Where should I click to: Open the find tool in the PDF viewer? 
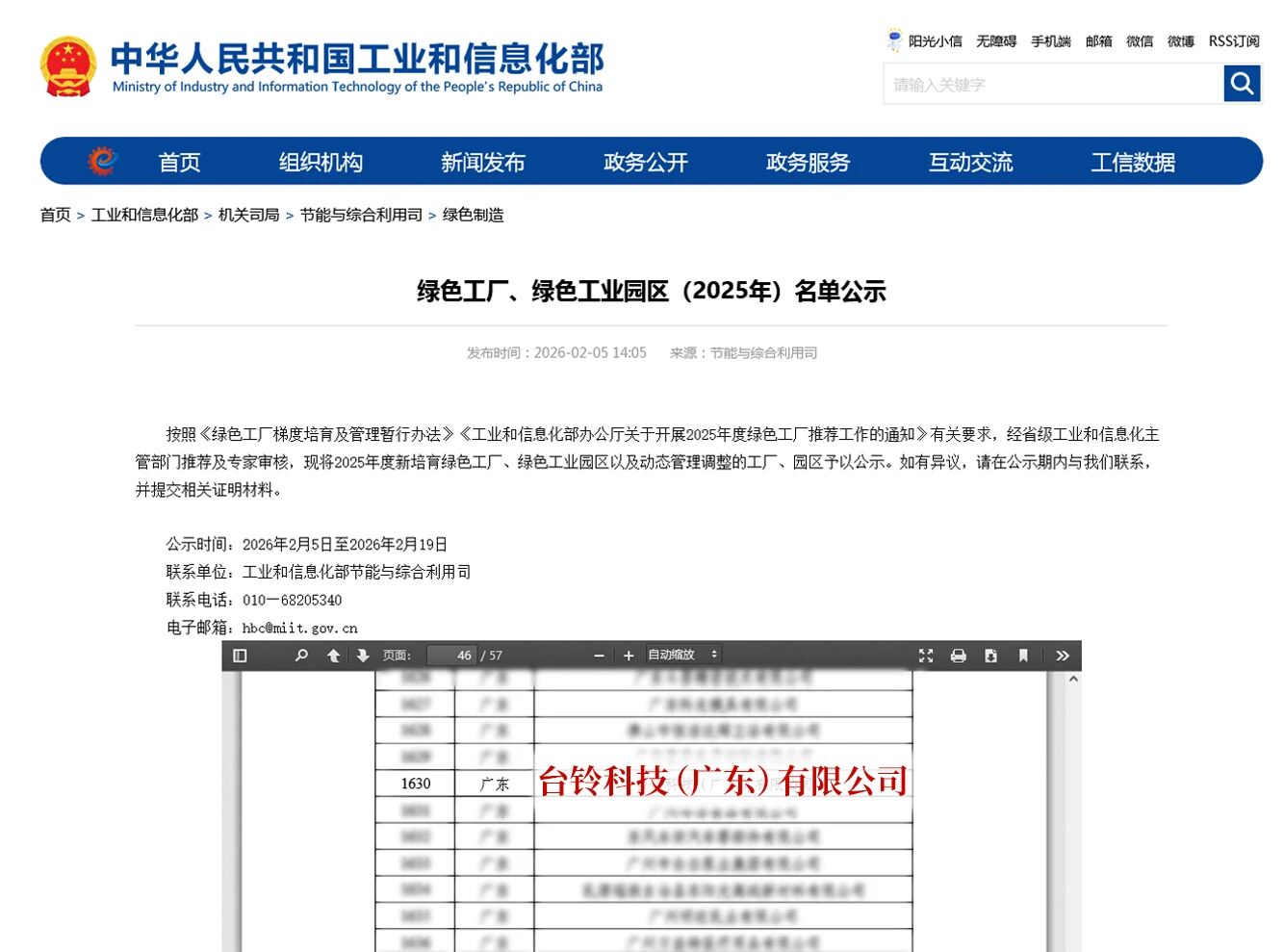point(301,655)
